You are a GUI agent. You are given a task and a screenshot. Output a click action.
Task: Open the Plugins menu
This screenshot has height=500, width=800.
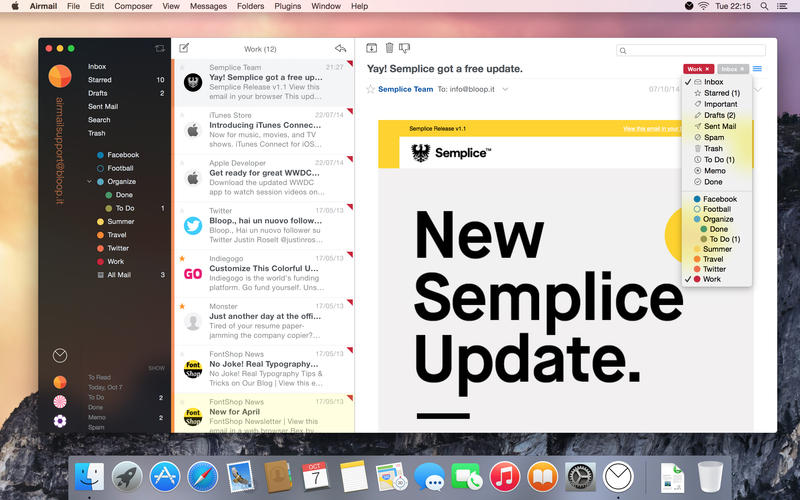pyautogui.click(x=287, y=6)
